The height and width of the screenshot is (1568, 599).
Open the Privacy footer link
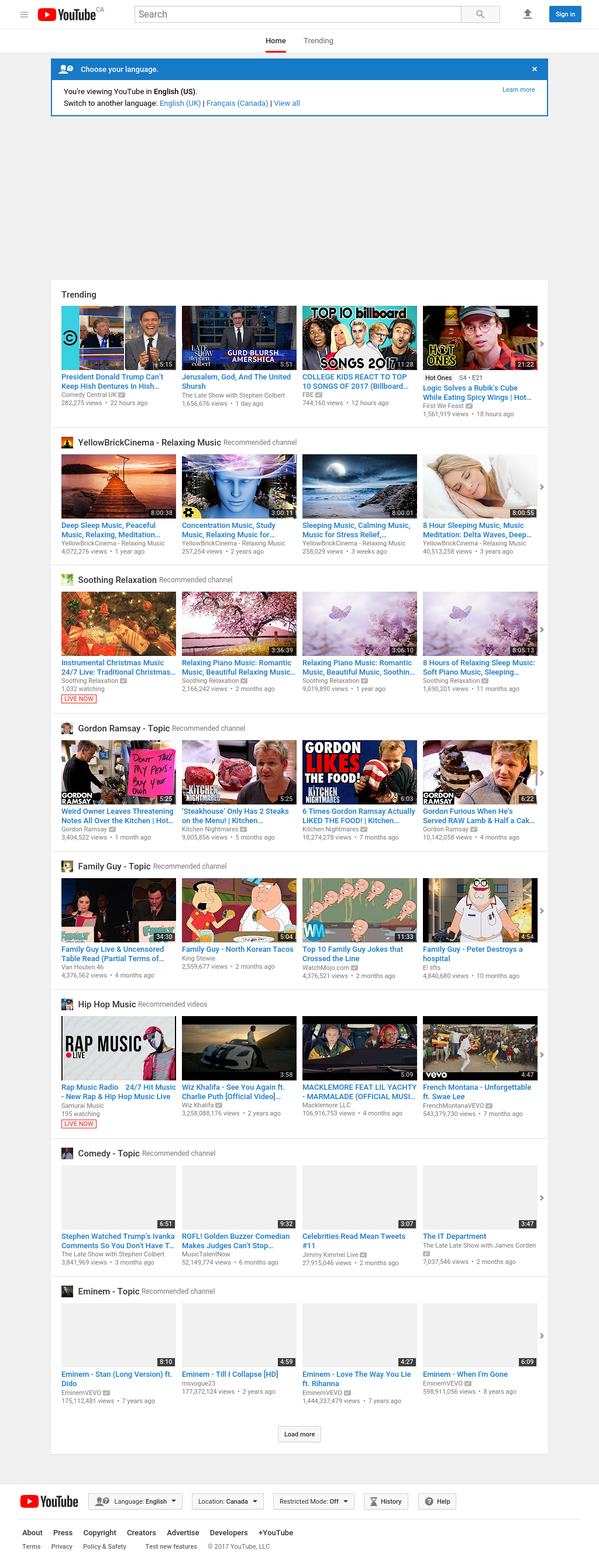[x=62, y=1546]
